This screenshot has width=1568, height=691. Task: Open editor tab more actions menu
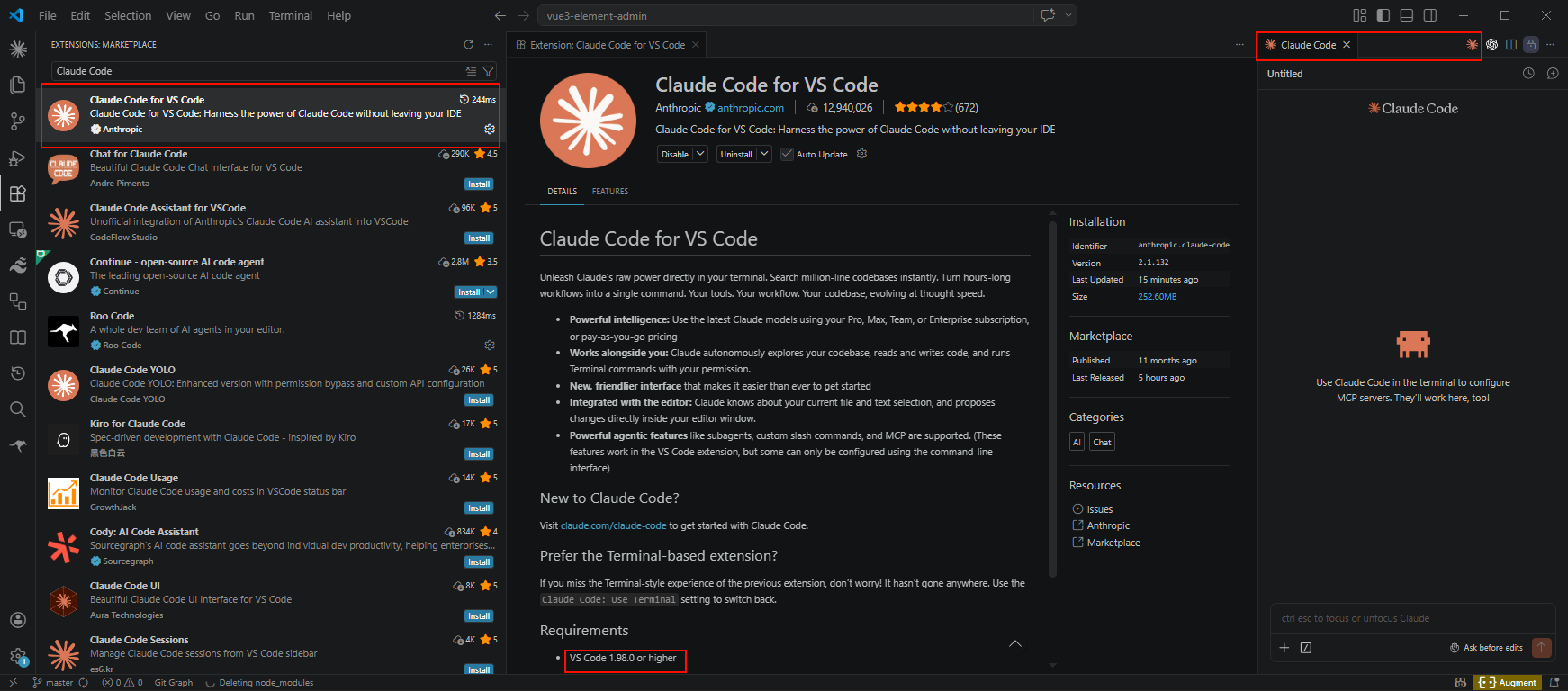pyautogui.click(x=1239, y=44)
